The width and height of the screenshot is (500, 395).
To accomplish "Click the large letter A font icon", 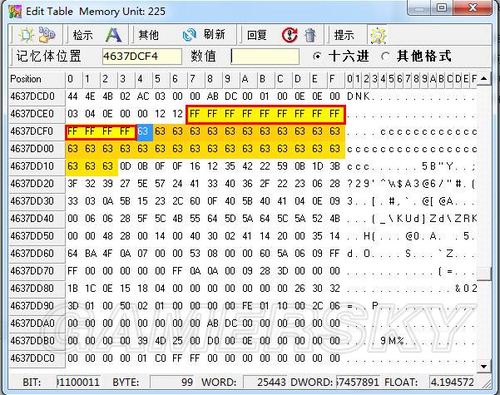I will [113, 35].
